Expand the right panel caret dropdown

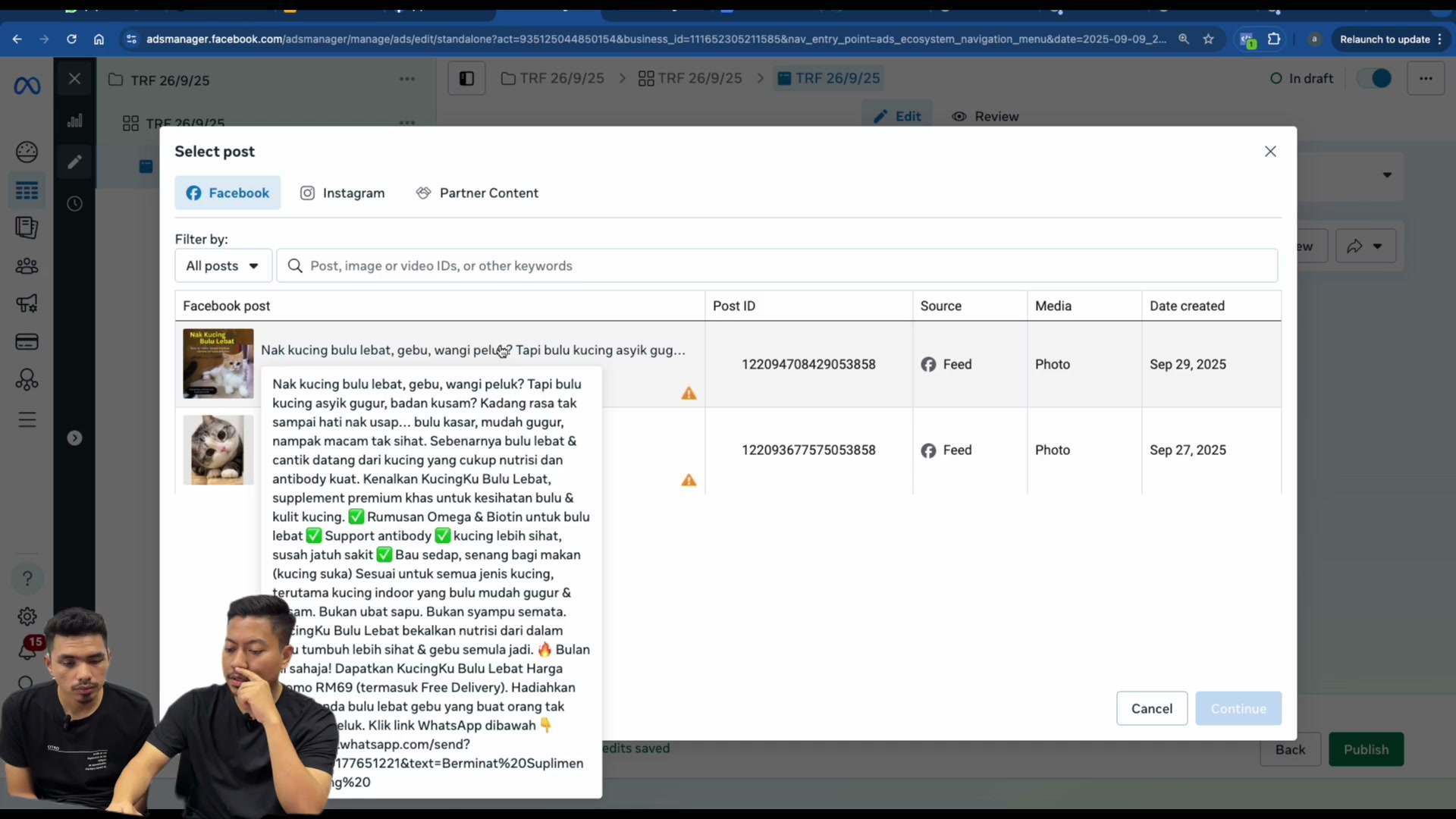pos(1387,175)
